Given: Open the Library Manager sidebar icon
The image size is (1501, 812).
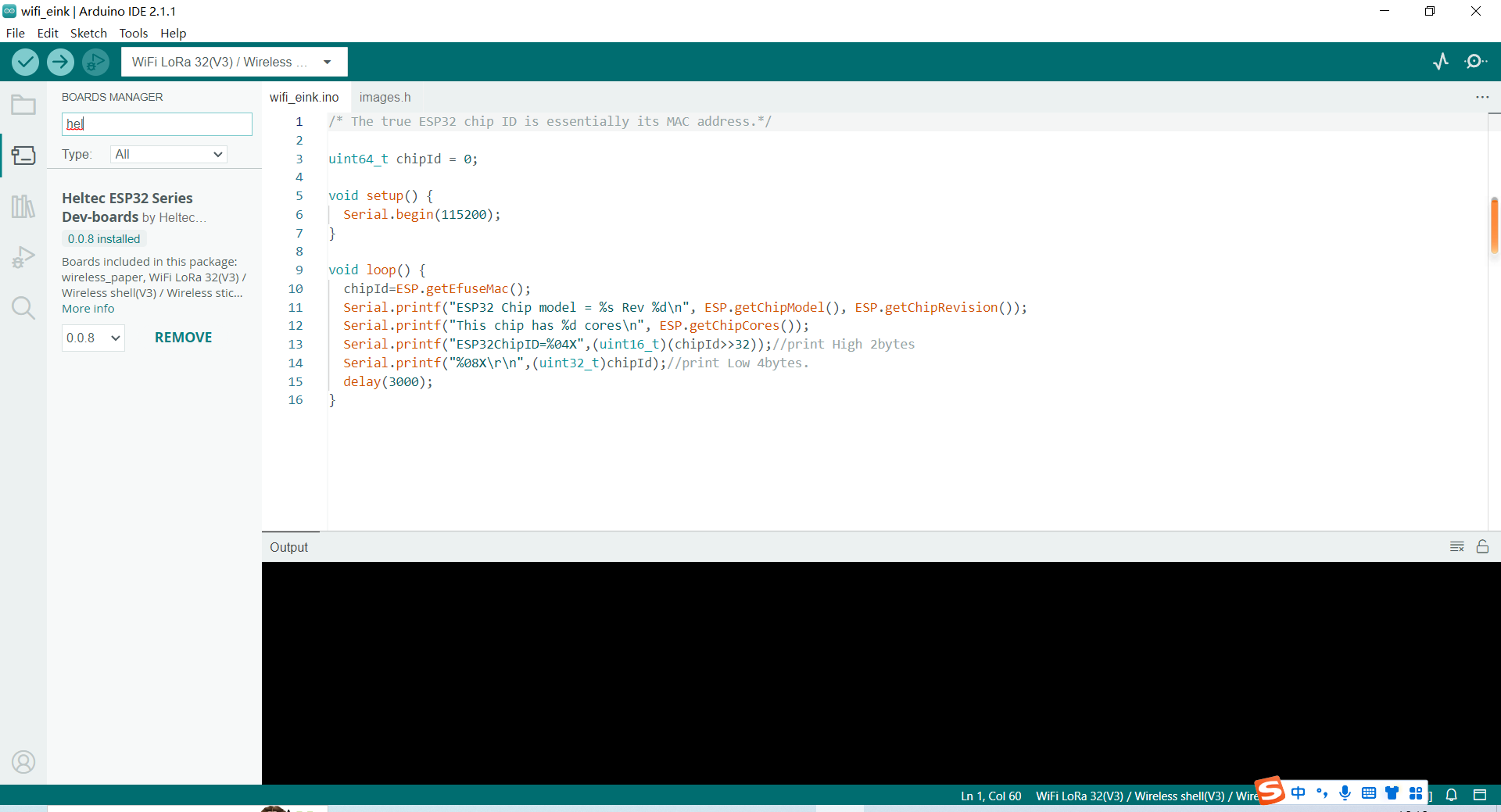Looking at the screenshot, I should 23,206.
